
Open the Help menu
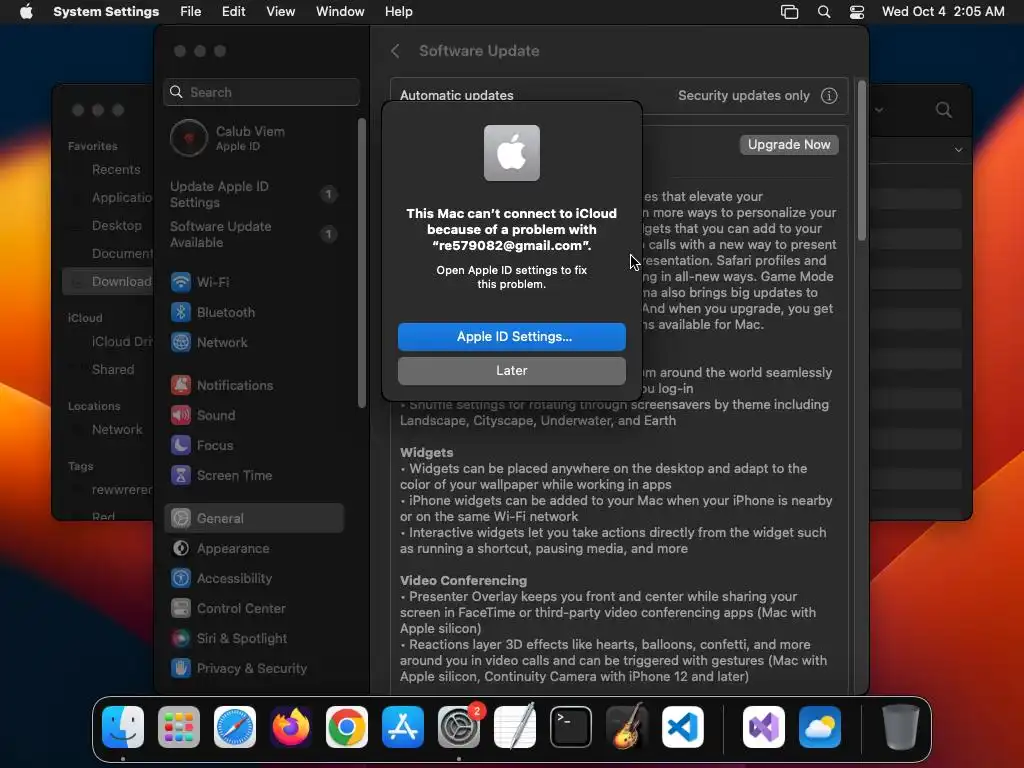click(x=398, y=12)
